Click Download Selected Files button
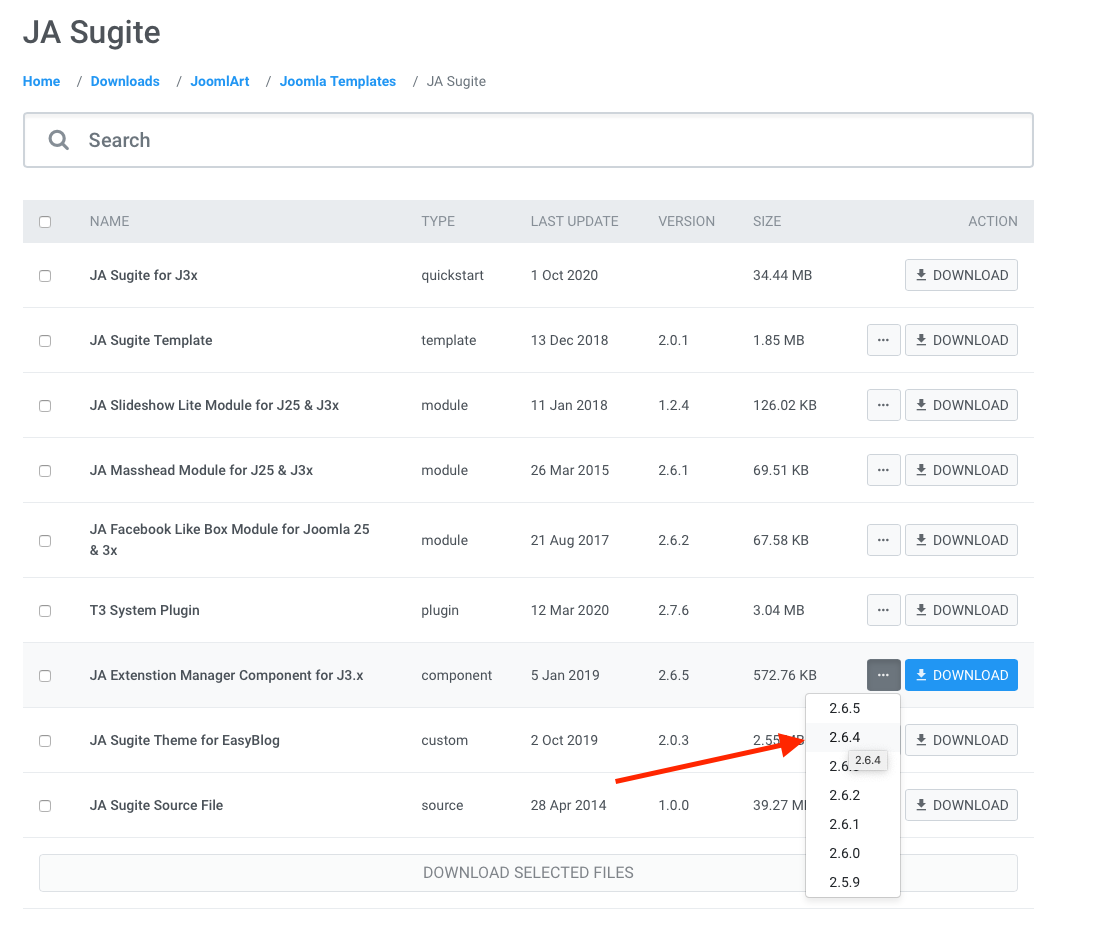 click(x=528, y=872)
